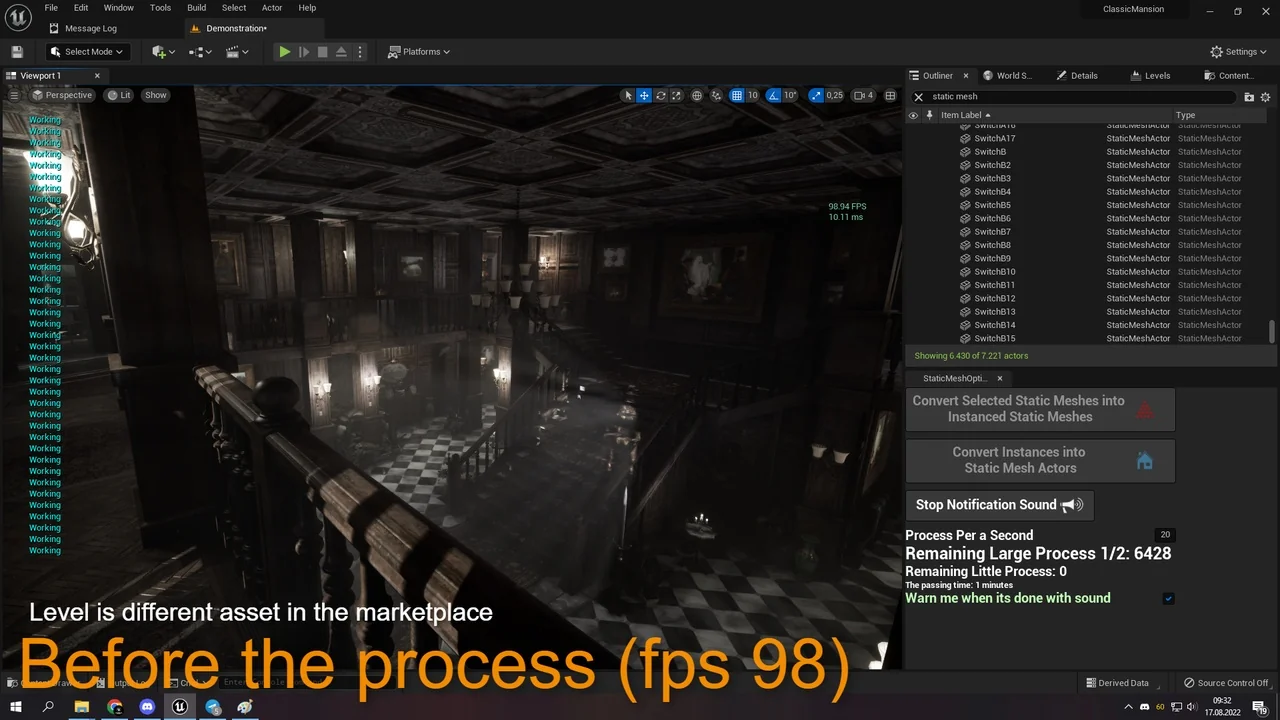1280x720 pixels.
Task: Click the Save Current Level icon
Action: click(17, 51)
